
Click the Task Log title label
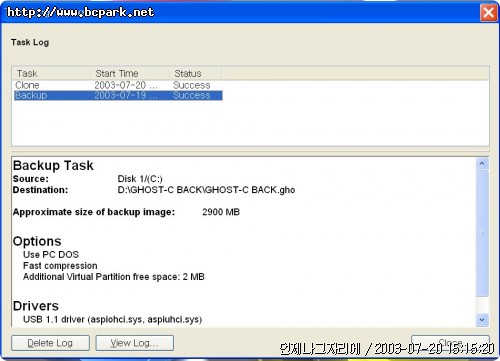click(x=30, y=42)
